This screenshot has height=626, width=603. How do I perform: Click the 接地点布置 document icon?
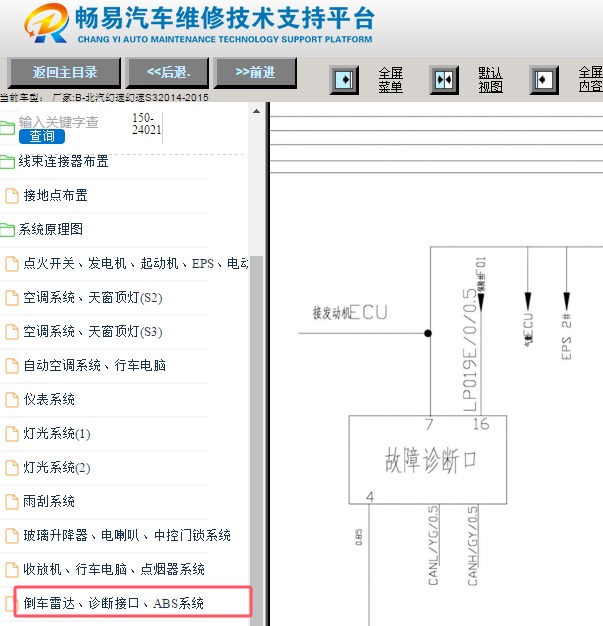coord(12,196)
